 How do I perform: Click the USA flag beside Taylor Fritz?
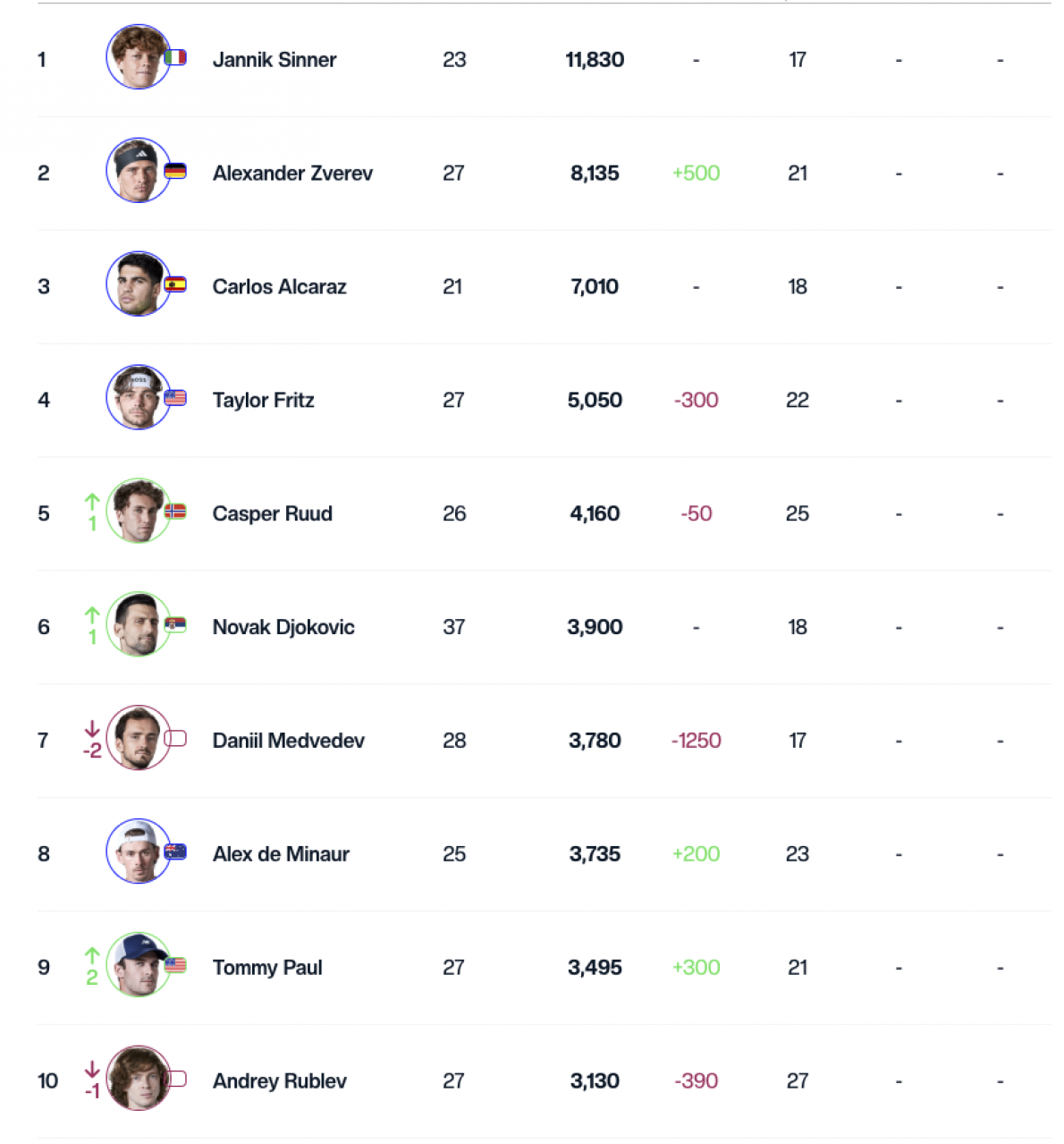tap(176, 398)
